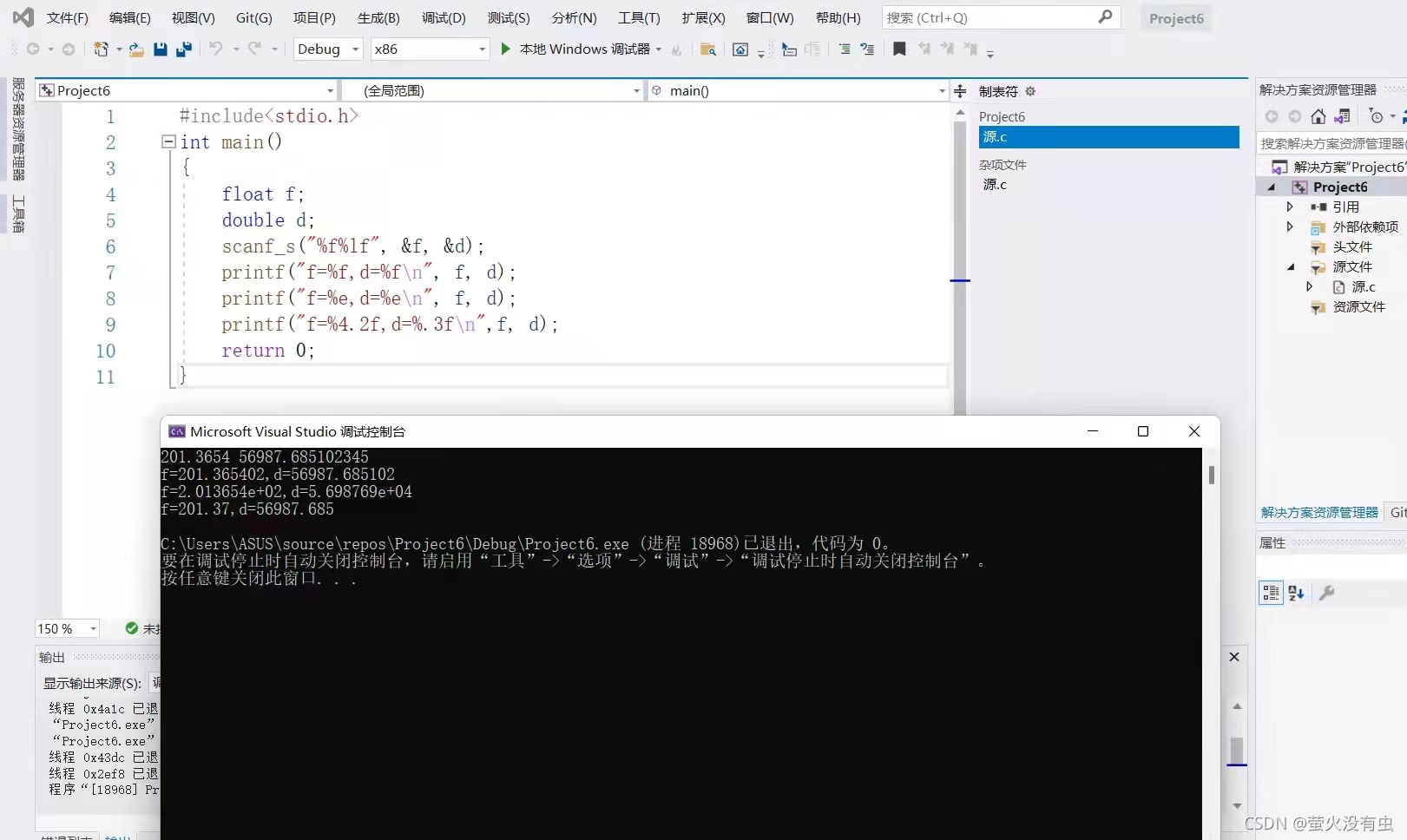Viewport: 1407px width, 840px height.
Task: Open the 150 % zoom dropdown
Action: 68,628
